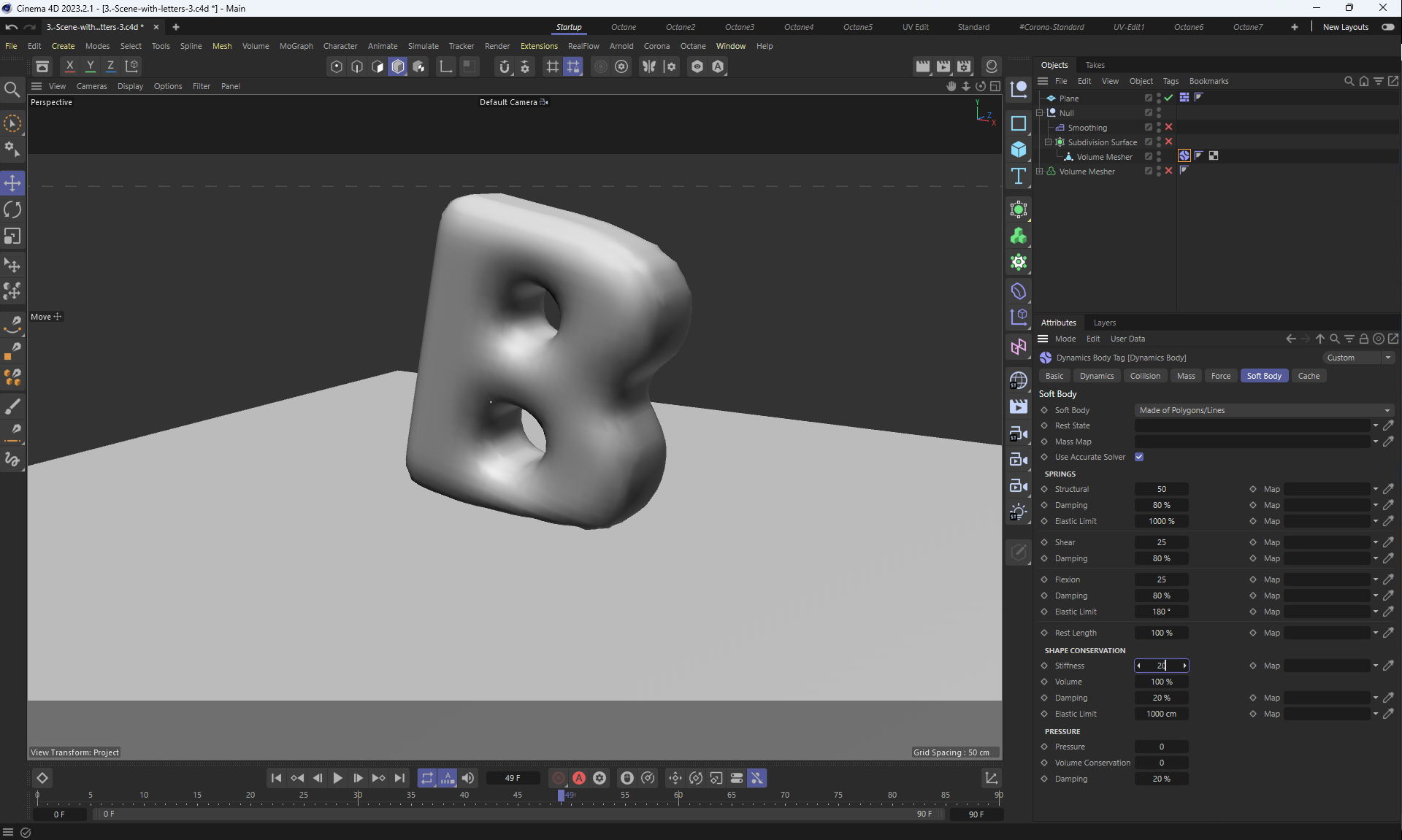Image resolution: width=1402 pixels, height=840 pixels.
Task: Click the Cache tab button
Action: pyautogui.click(x=1308, y=376)
